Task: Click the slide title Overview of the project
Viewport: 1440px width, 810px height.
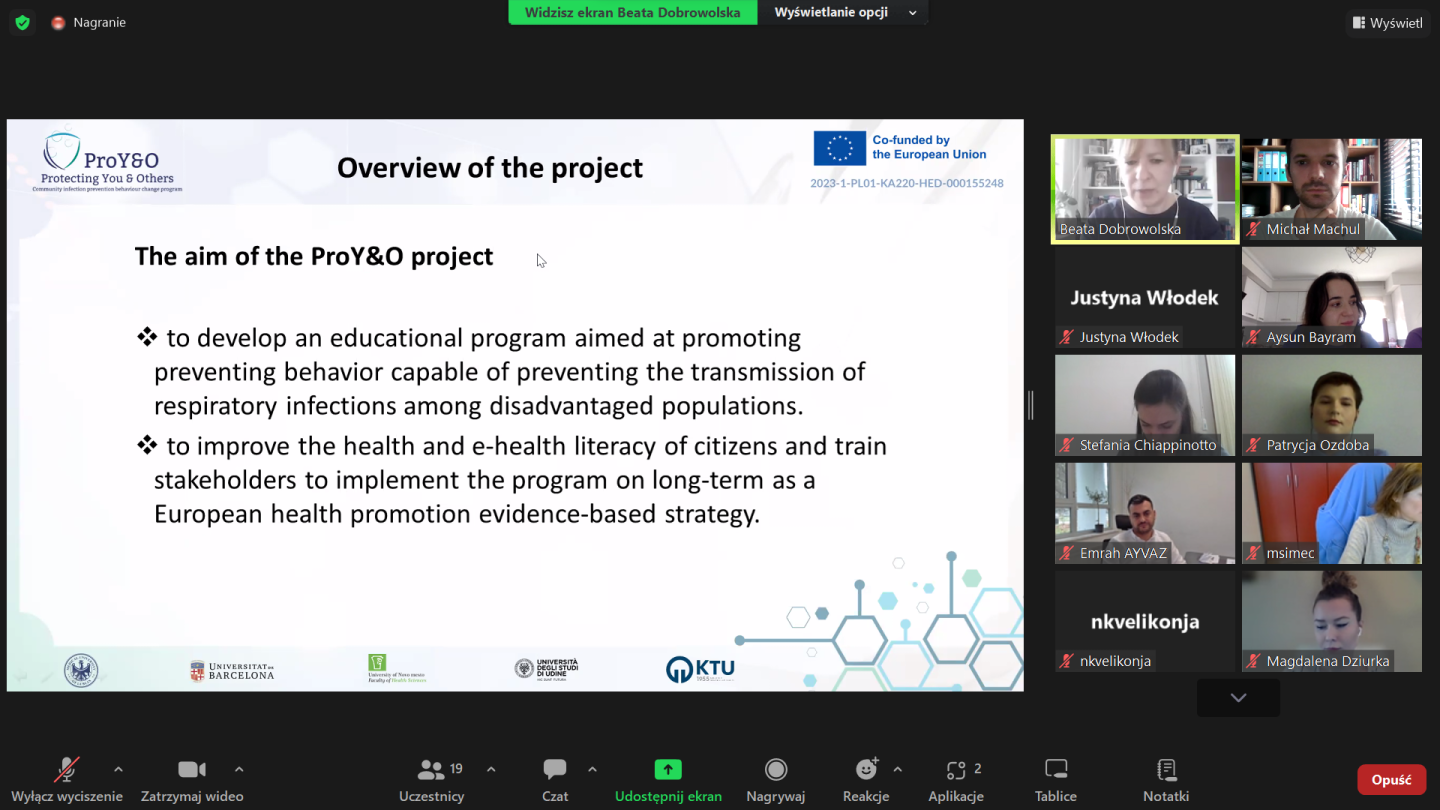Action: coord(490,168)
